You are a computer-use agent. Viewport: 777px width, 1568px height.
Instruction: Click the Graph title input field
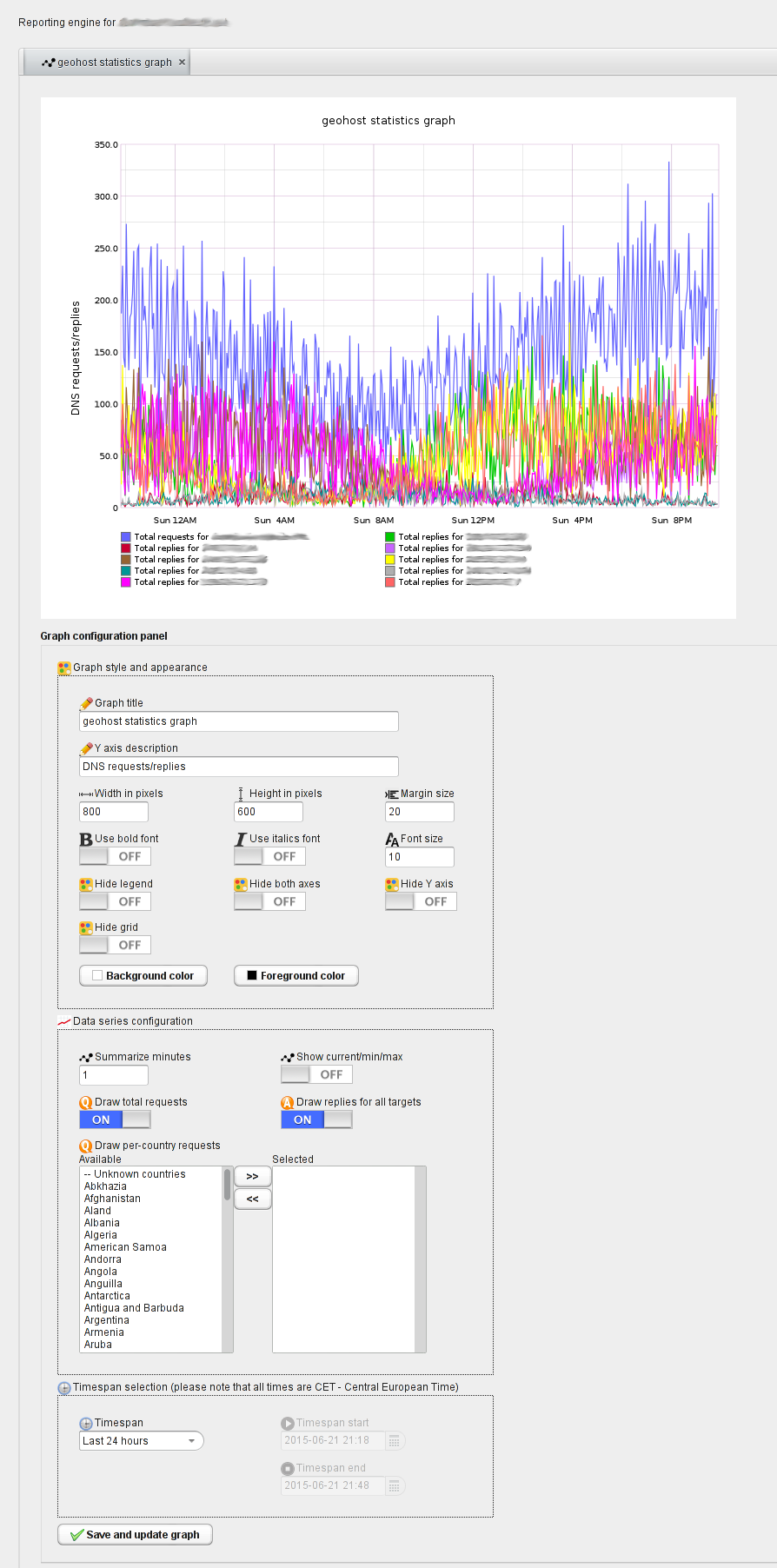tap(239, 721)
